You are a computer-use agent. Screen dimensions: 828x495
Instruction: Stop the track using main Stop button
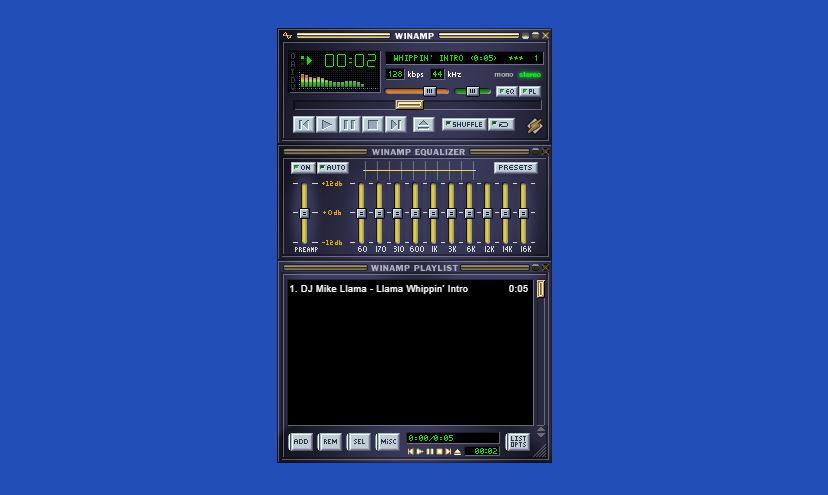(372, 124)
